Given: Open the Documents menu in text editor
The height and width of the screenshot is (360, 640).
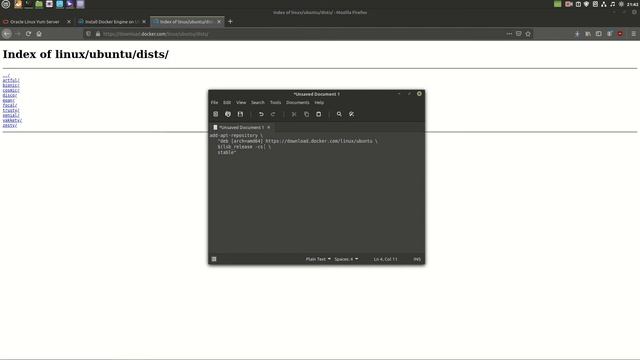Looking at the screenshot, I should [x=298, y=102].
